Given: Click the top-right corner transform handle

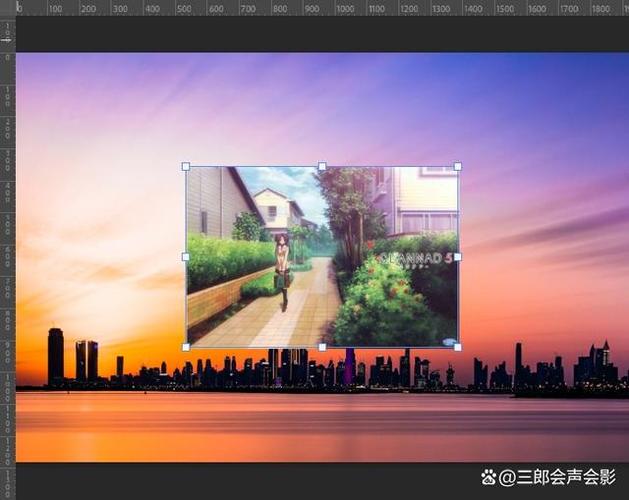Looking at the screenshot, I should point(457,166).
